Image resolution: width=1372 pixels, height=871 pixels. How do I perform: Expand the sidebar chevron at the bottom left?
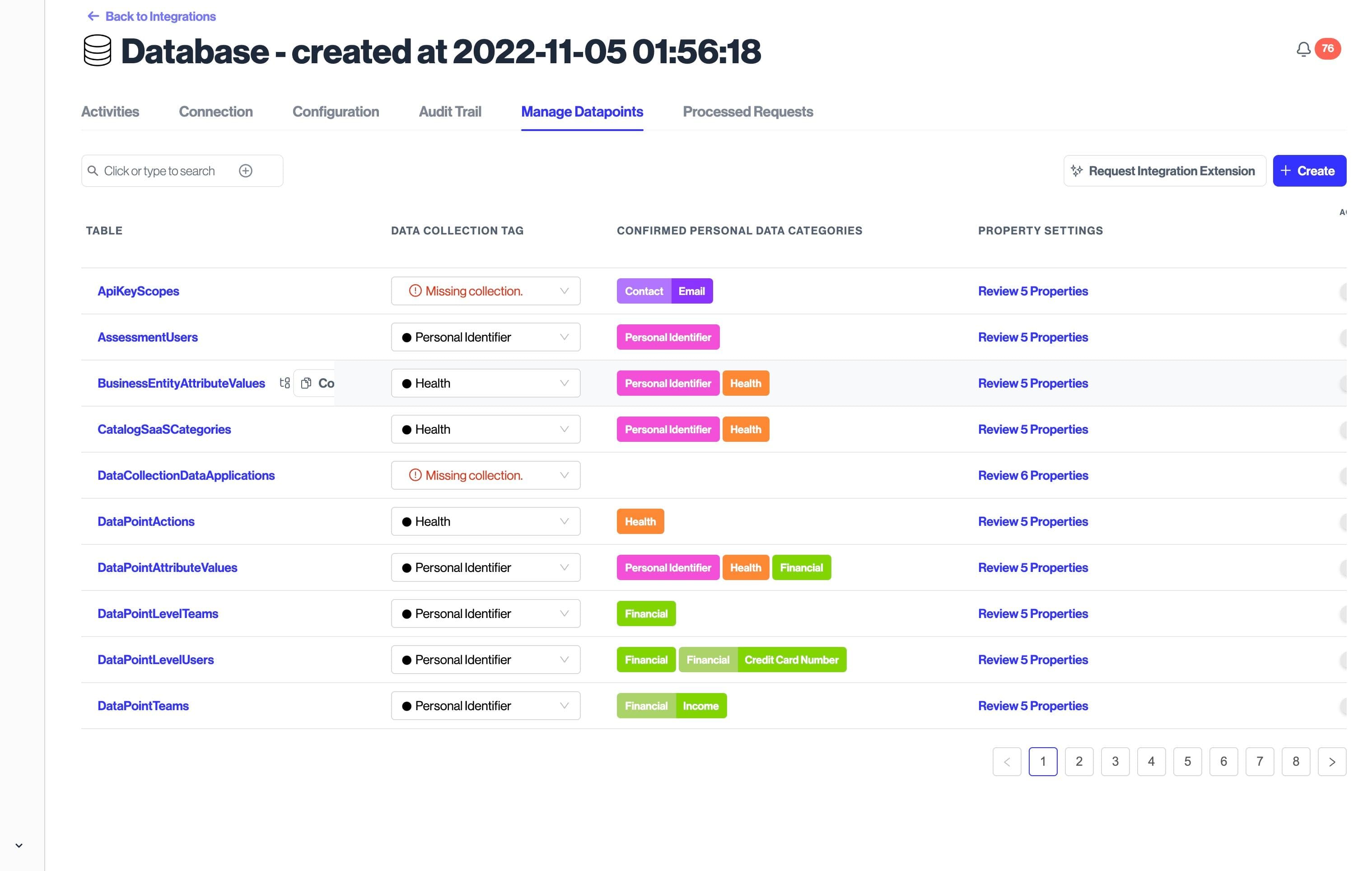[x=19, y=845]
